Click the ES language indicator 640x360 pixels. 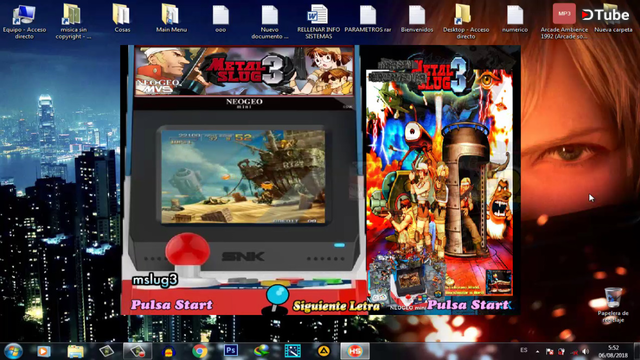coord(524,350)
